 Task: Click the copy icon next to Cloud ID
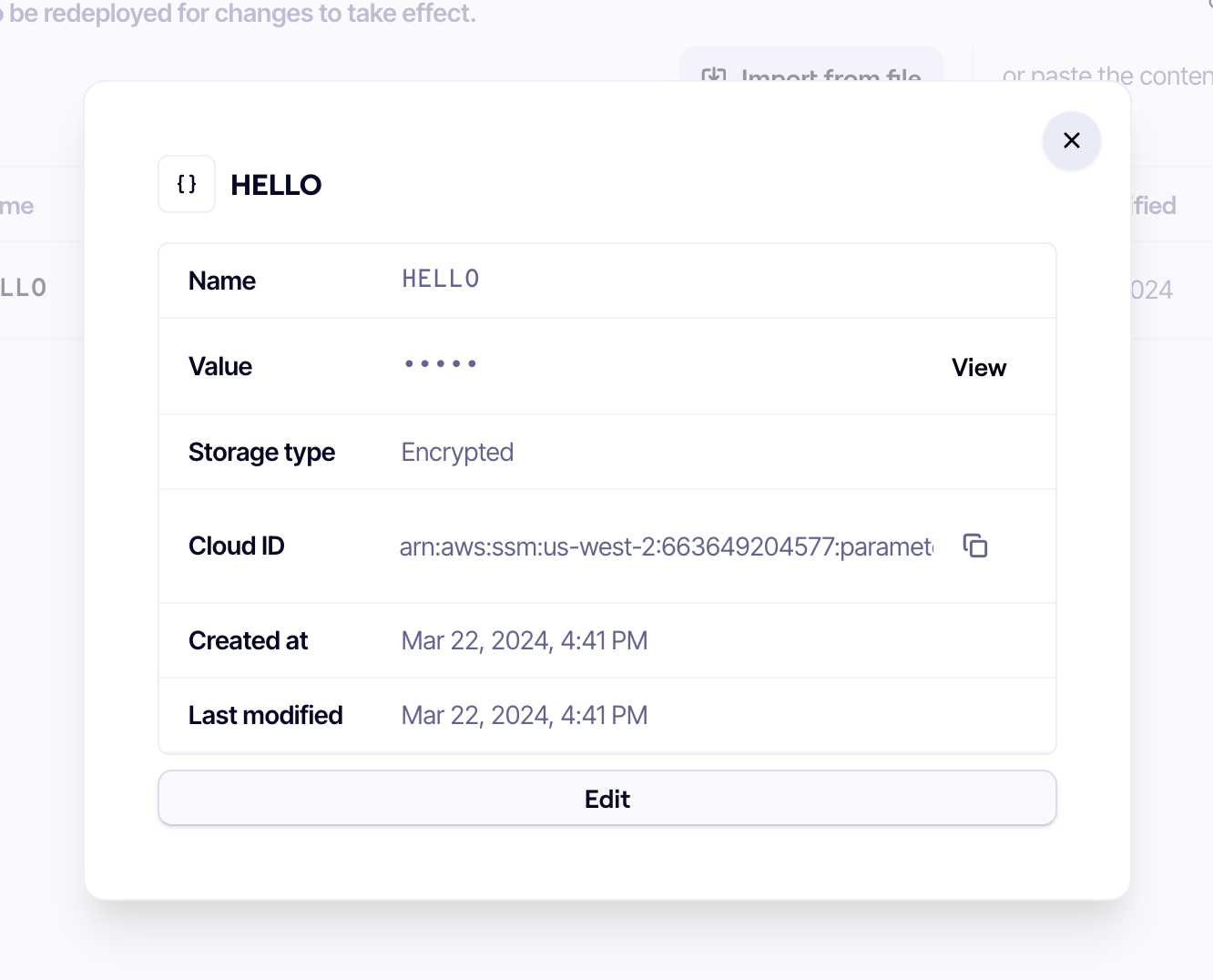click(975, 546)
